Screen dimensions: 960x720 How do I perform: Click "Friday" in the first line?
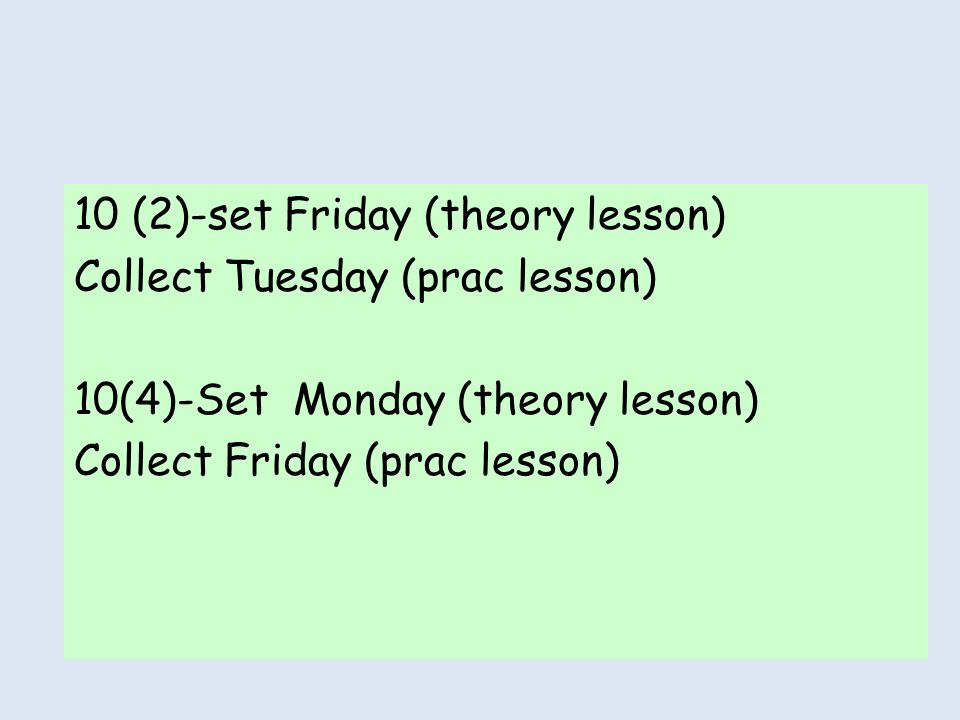348,217
